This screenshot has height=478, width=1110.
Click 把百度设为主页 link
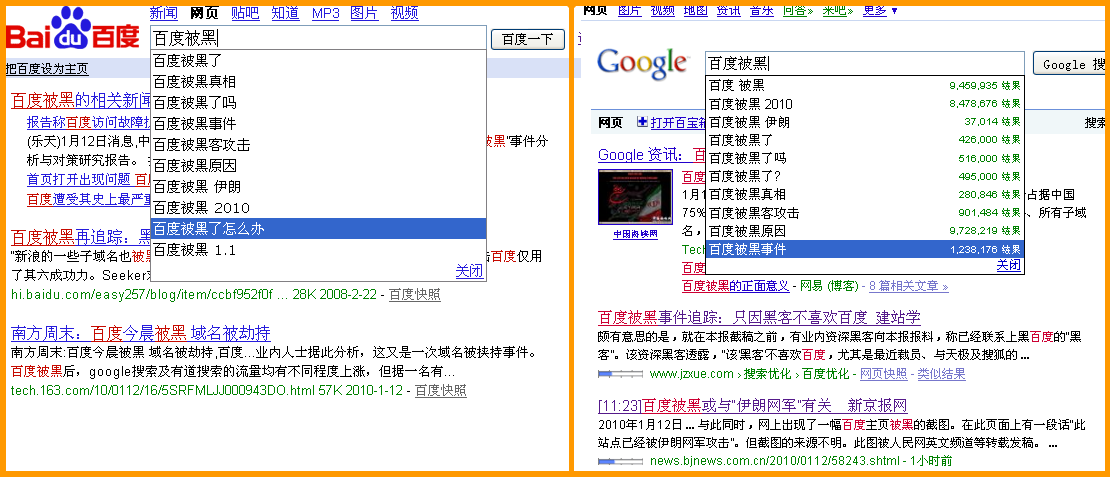pyautogui.click(x=47, y=69)
